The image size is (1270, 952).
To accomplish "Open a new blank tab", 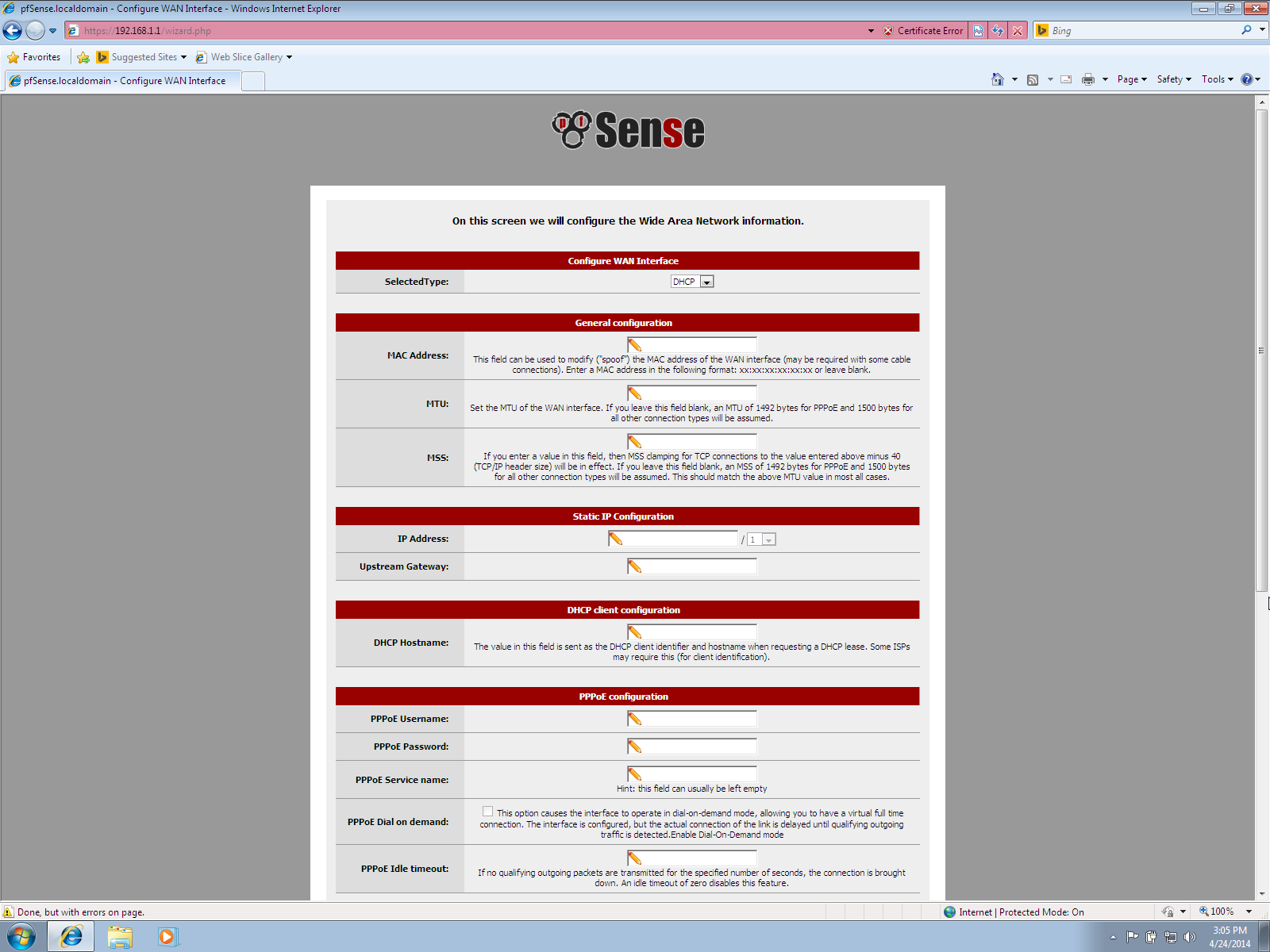I will tap(253, 81).
